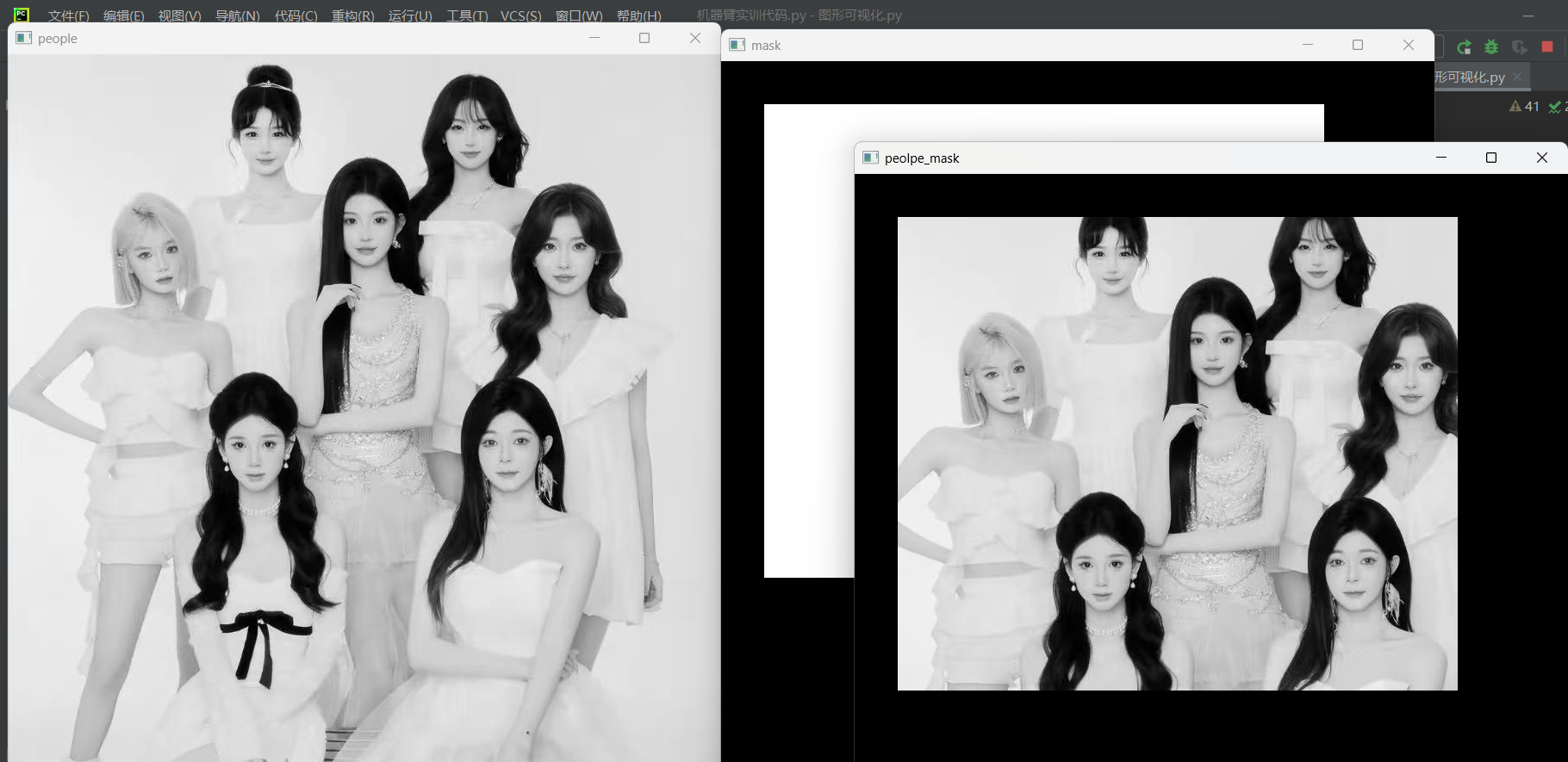
Task: Click the green checkmark inspection icon
Action: point(1554,107)
